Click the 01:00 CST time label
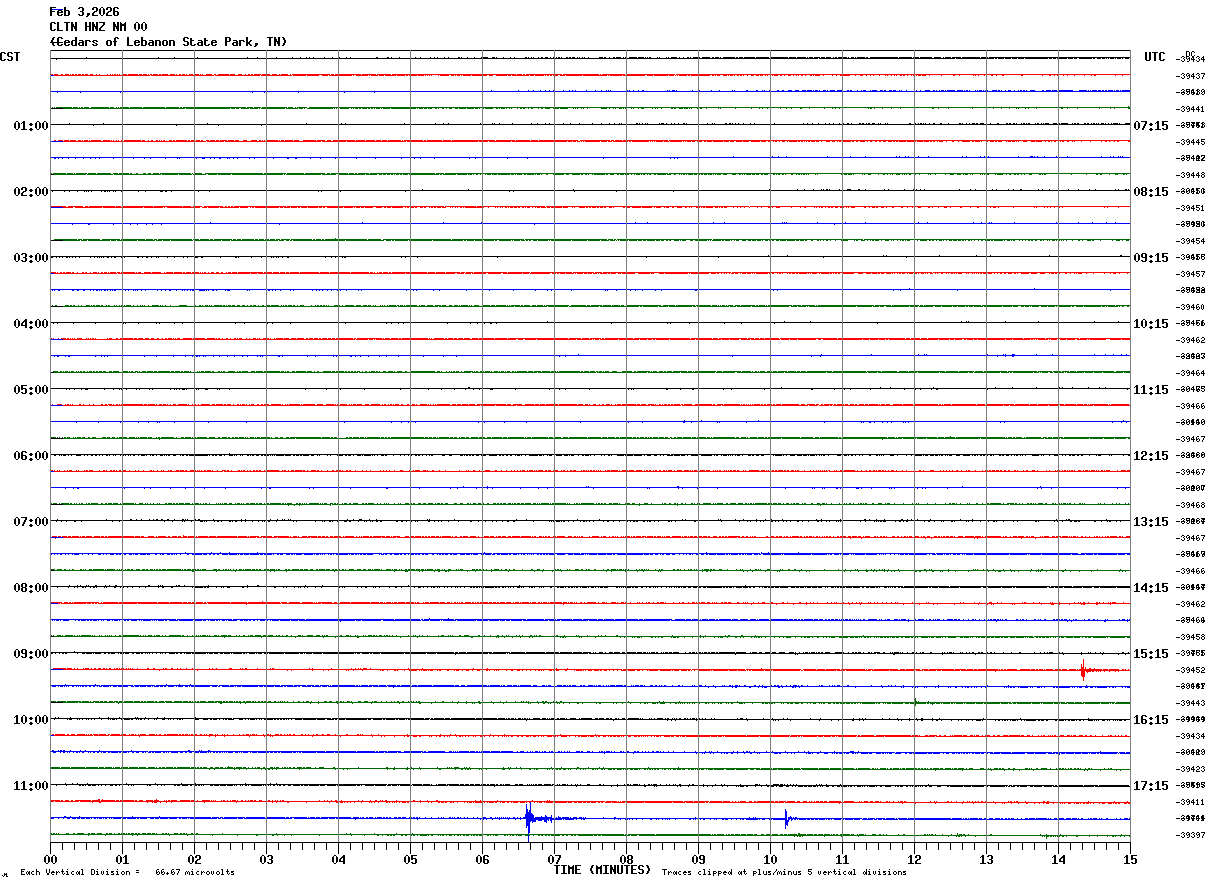 click(31, 125)
